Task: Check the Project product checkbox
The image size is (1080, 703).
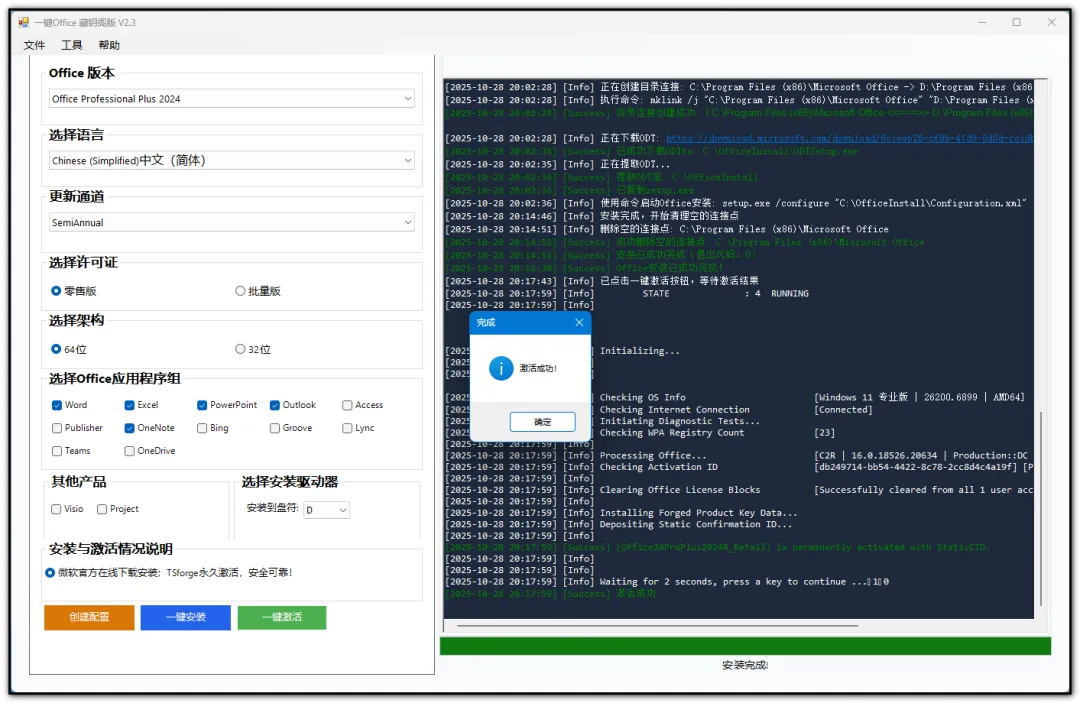Action: click(x=102, y=510)
